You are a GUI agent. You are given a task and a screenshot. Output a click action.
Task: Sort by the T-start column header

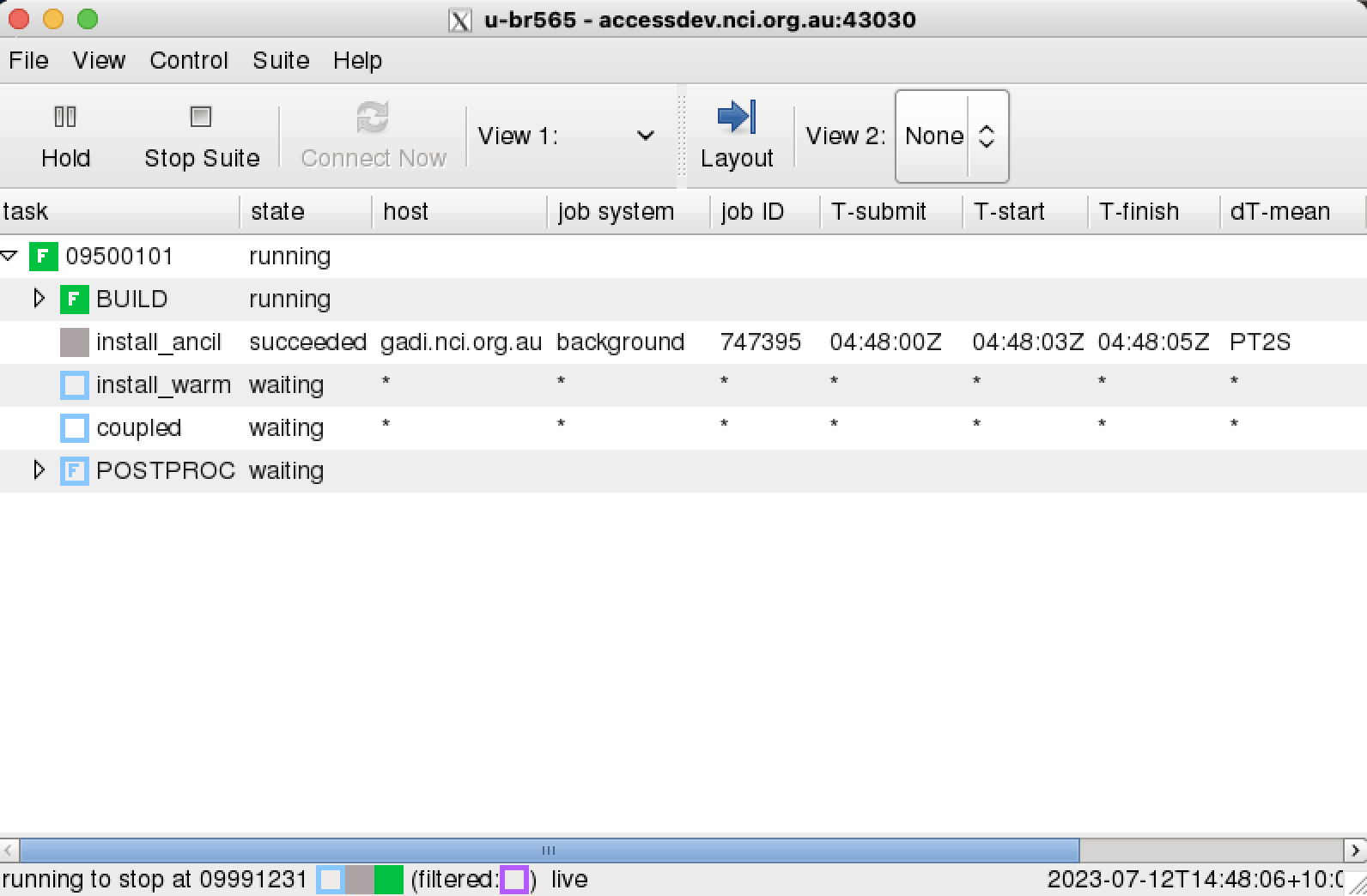(1025, 211)
